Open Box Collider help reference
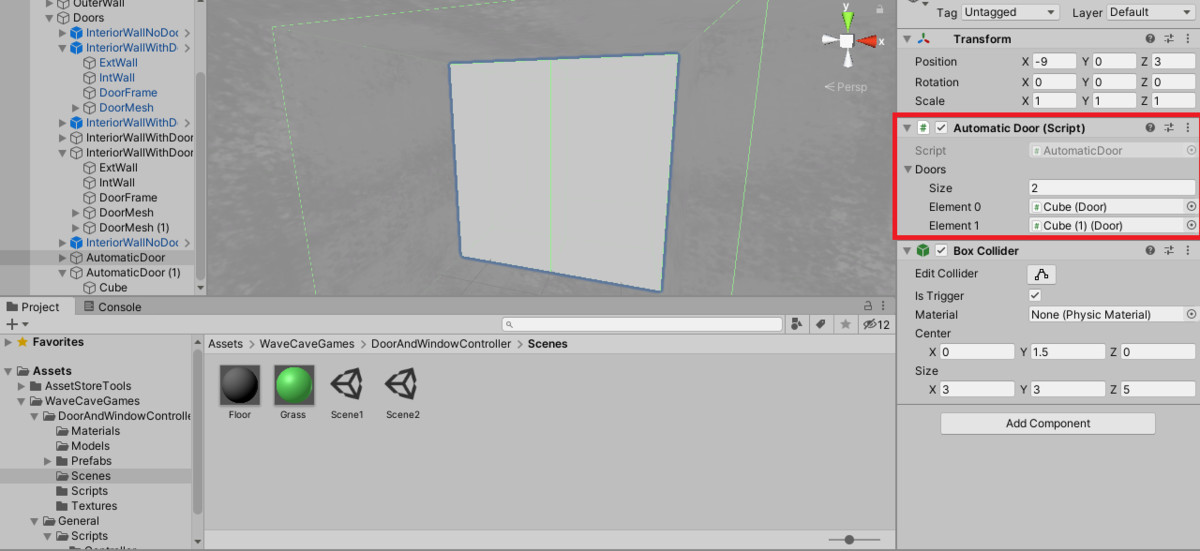 coord(1151,251)
